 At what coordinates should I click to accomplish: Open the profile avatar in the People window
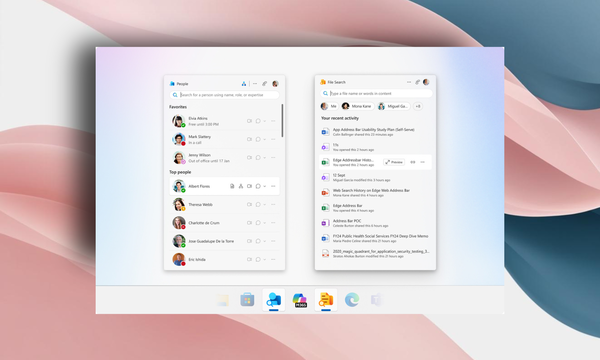[x=275, y=84]
